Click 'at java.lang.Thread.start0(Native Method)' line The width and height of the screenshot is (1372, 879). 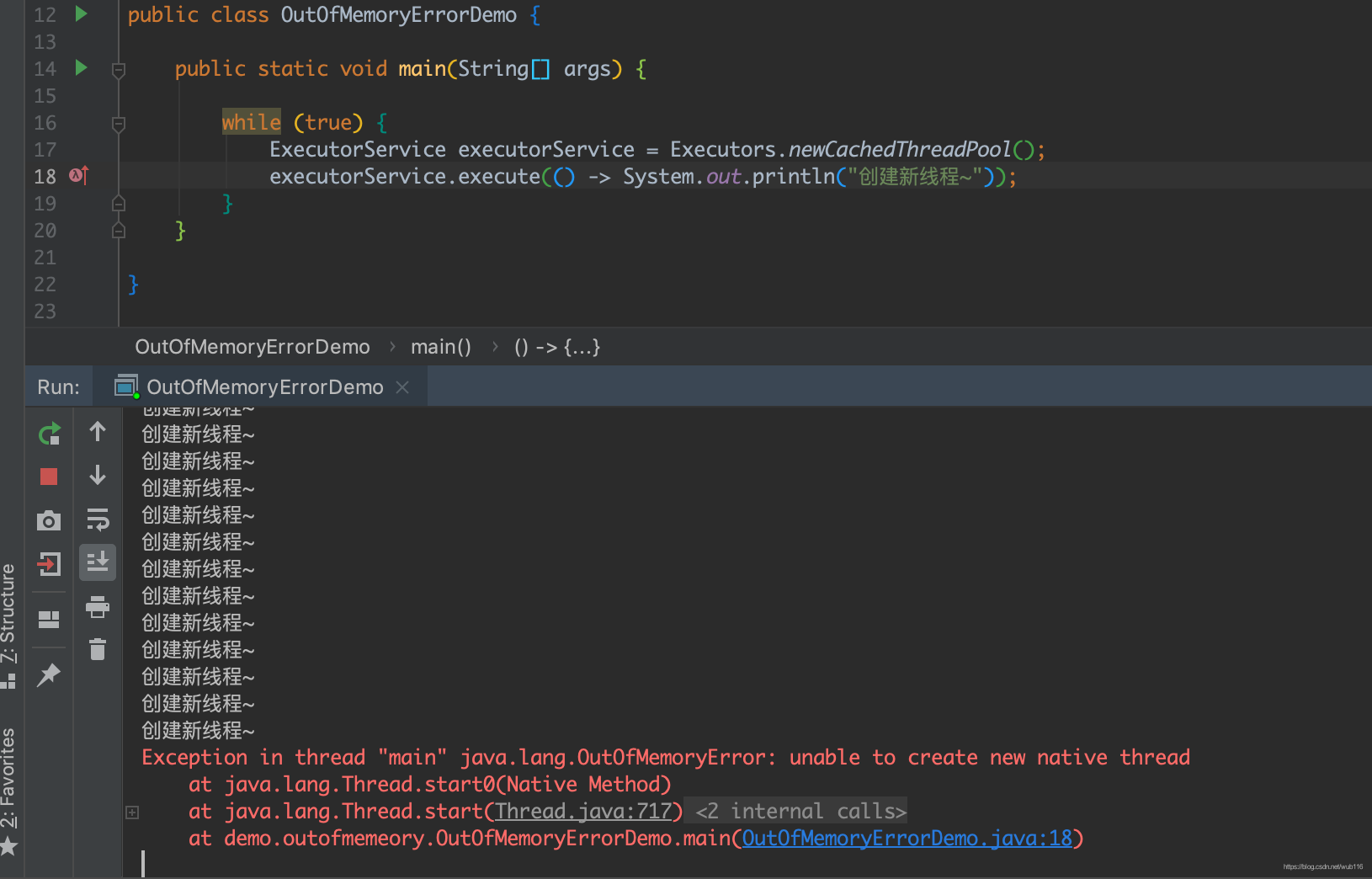pos(429,784)
